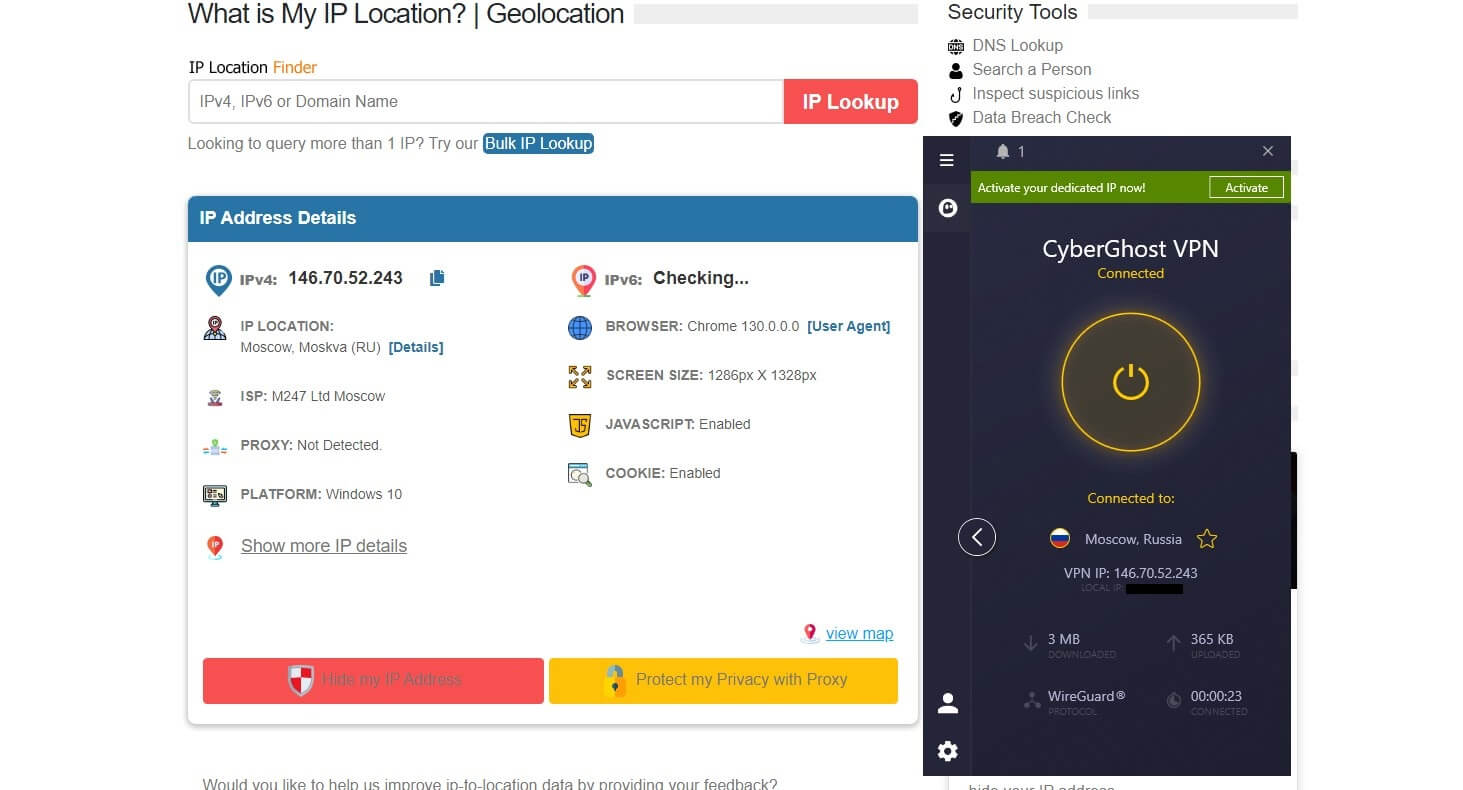Collapse the VPN panel with left chevron
This screenshot has height=790, width=1463.
tap(977, 537)
